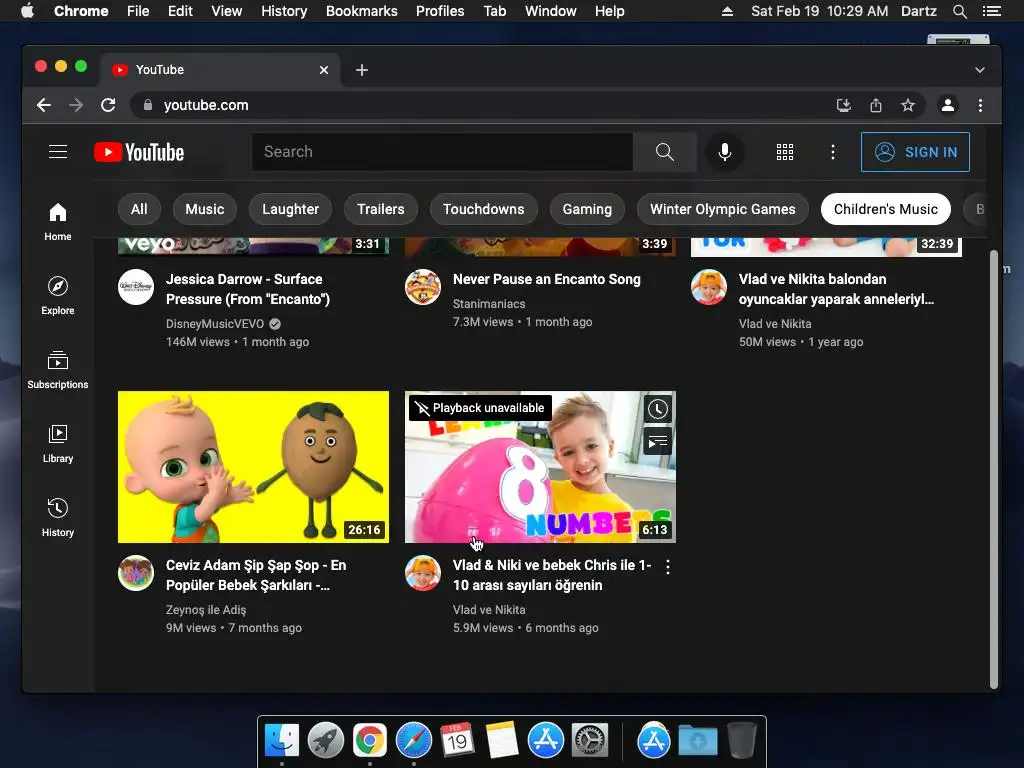Open YouTube settings three-dot menu
1024x768 pixels.
point(832,152)
